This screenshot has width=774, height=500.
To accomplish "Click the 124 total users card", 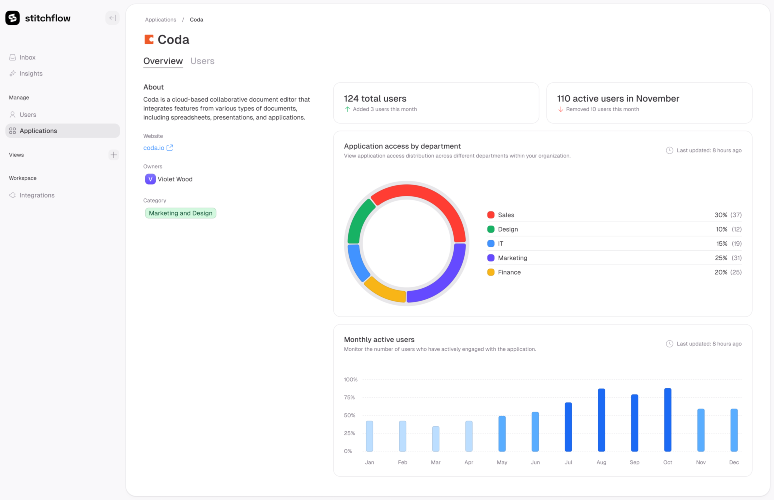I will point(436,103).
